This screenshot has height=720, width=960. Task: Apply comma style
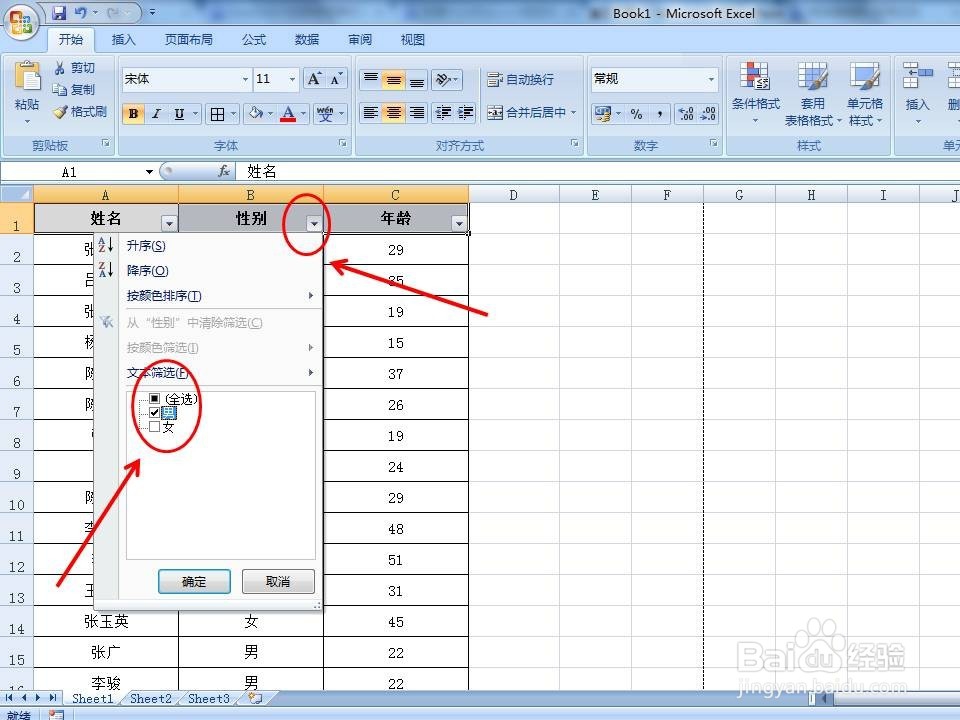(x=659, y=114)
